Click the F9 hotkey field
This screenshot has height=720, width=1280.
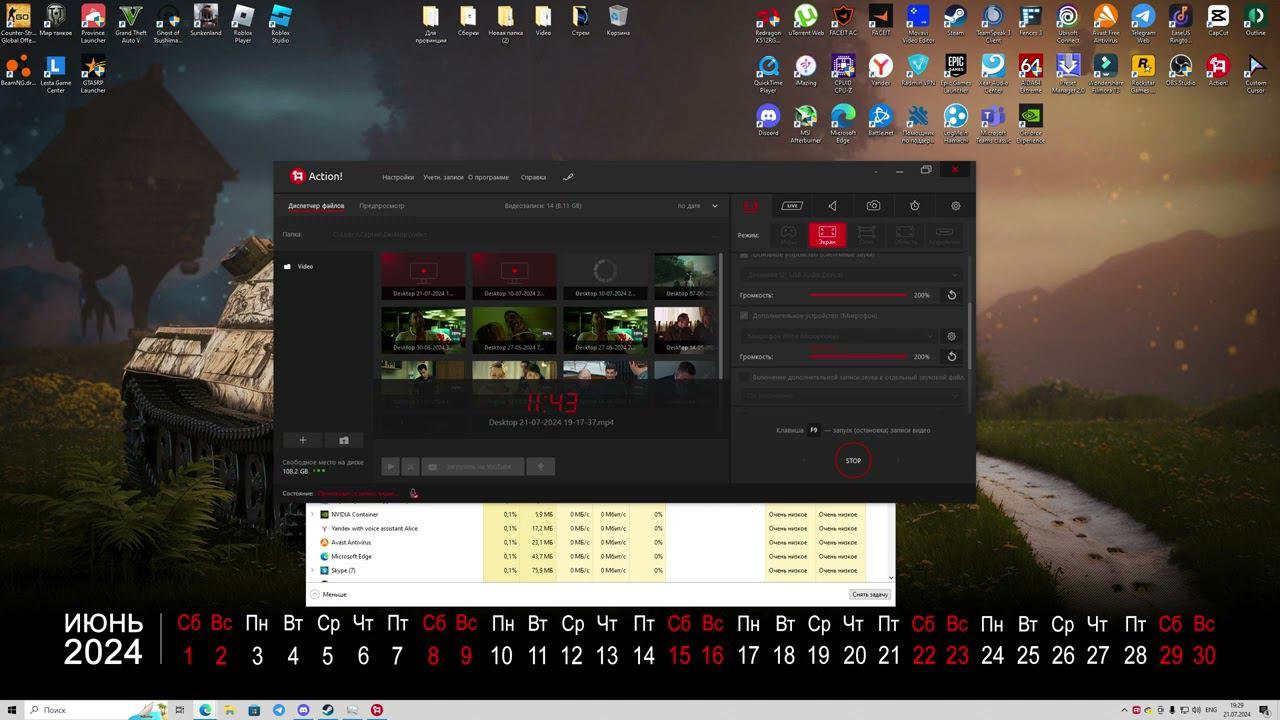(x=813, y=430)
